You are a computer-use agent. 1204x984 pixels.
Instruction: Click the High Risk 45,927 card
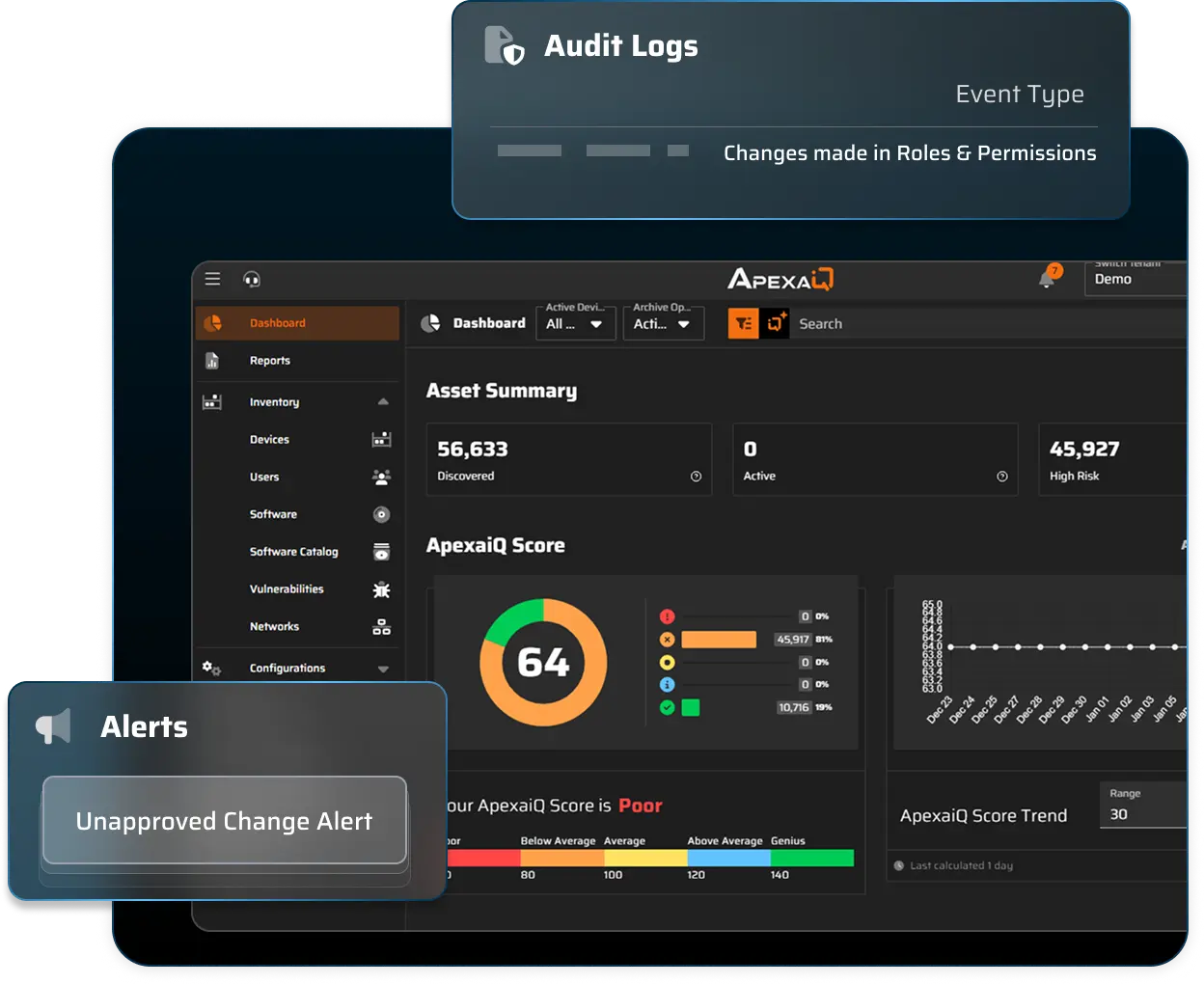point(1109,460)
